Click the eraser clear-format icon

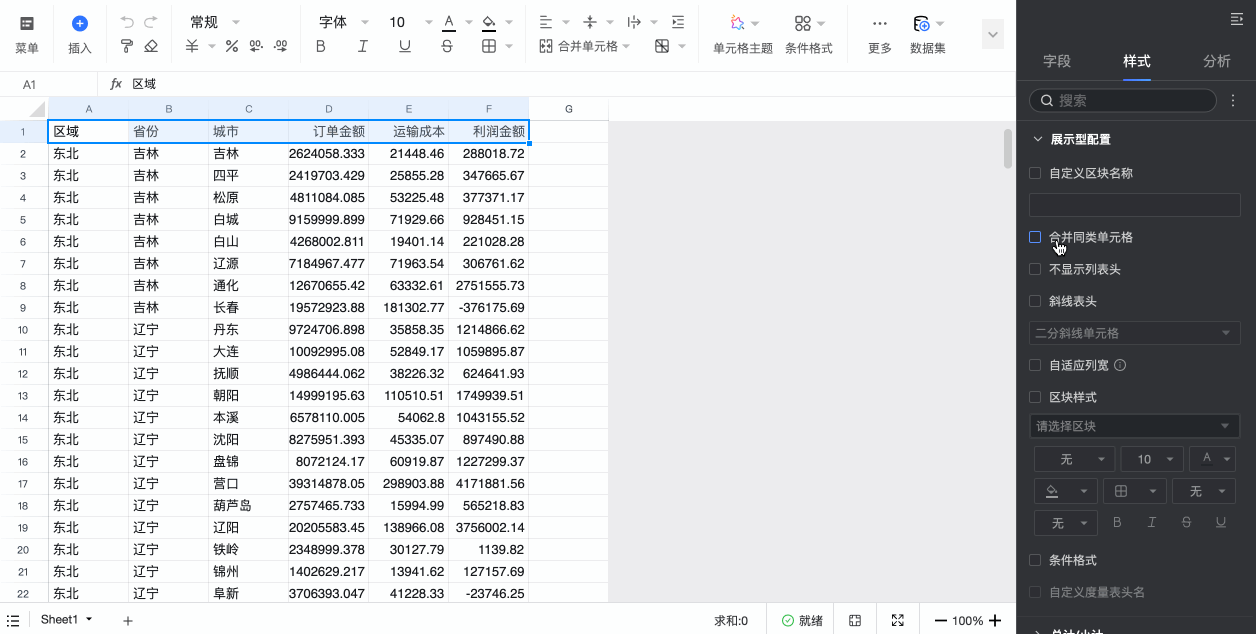tap(151, 46)
